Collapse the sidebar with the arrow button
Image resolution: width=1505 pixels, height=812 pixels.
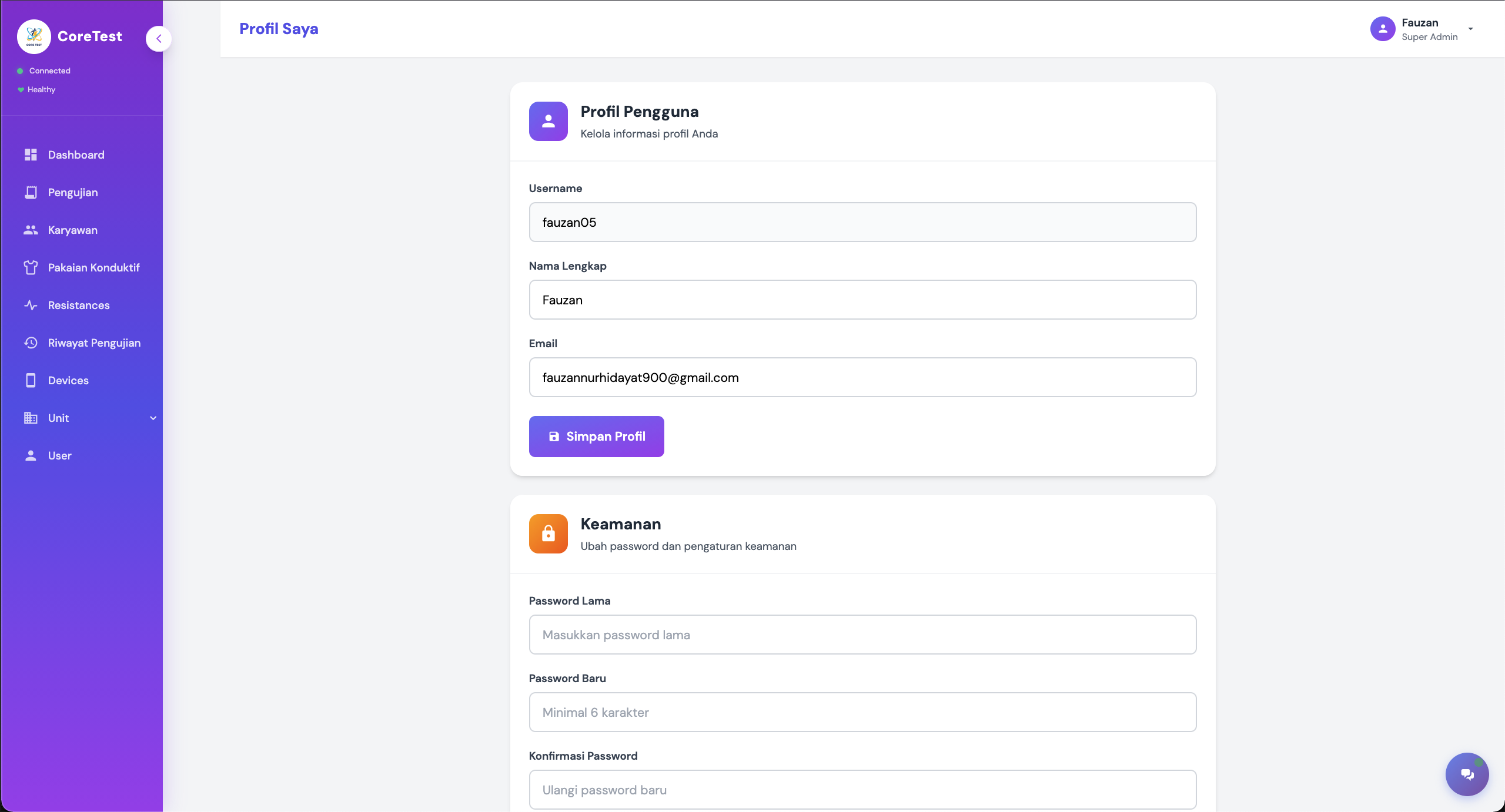[x=158, y=38]
